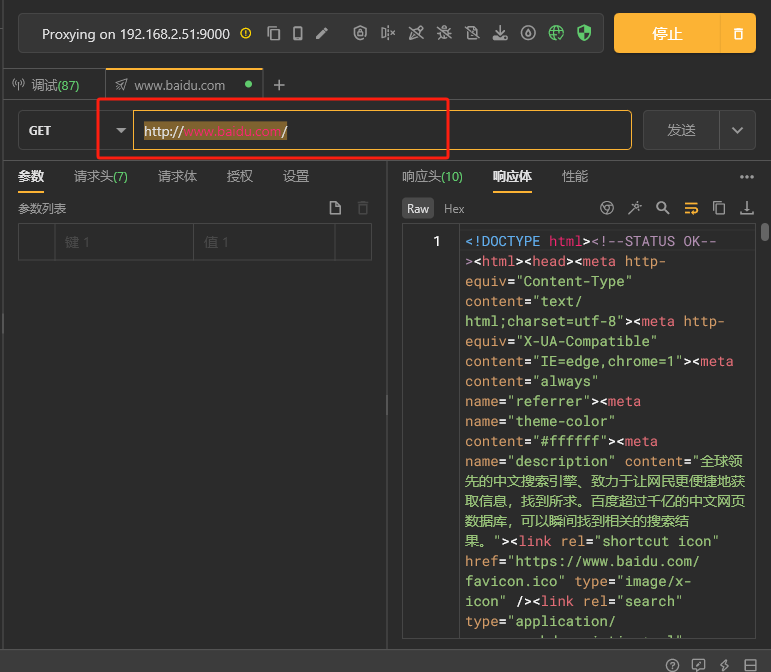Image resolution: width=771 pixels, height=672 pixels.
Task: Click the circular droplet highlight icon
Action: (528, 33)
